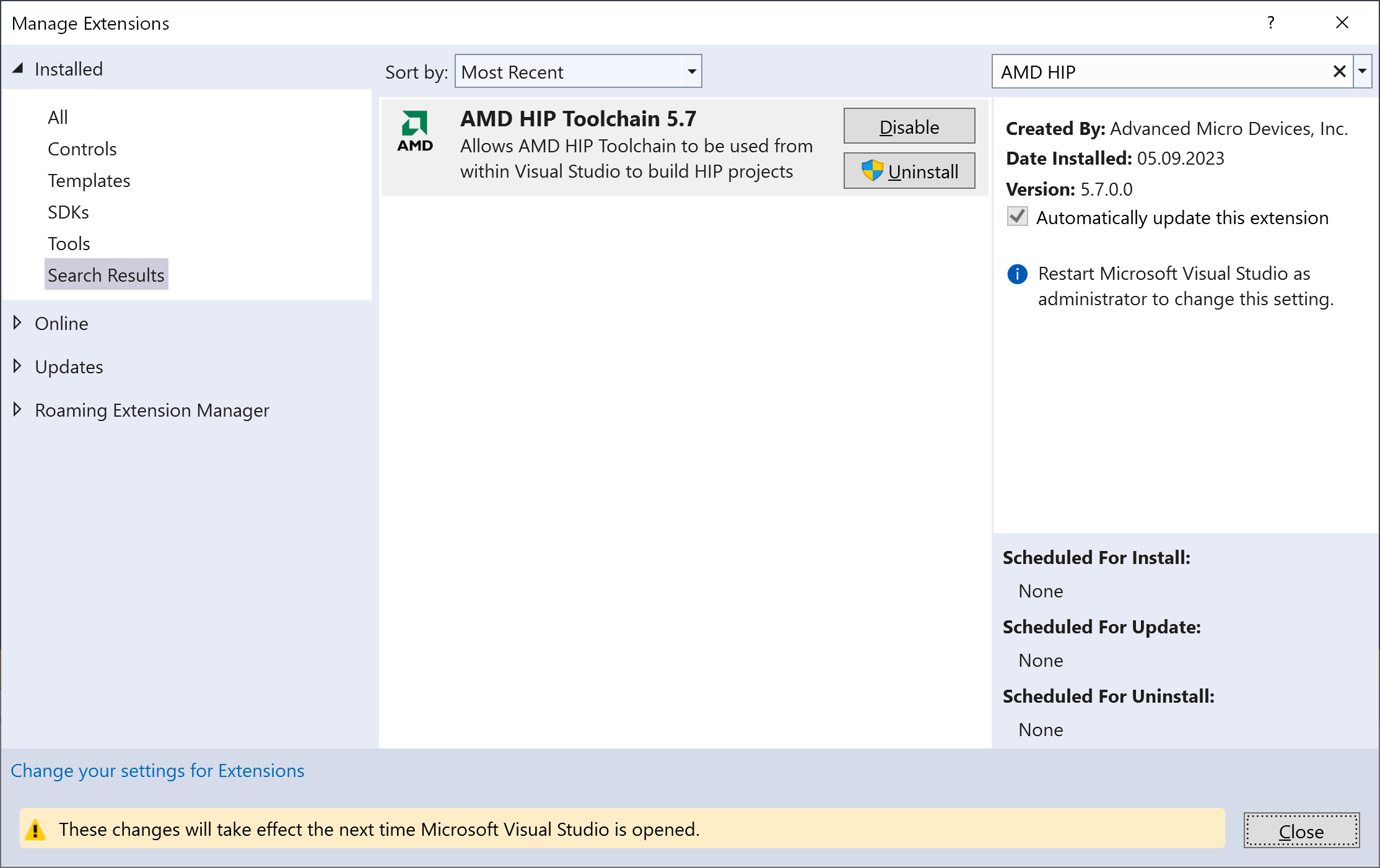Open Change your settings for Extensions
Image resolution: width=1380 pixels, height=868 pixels.
[x=158, y=771]
